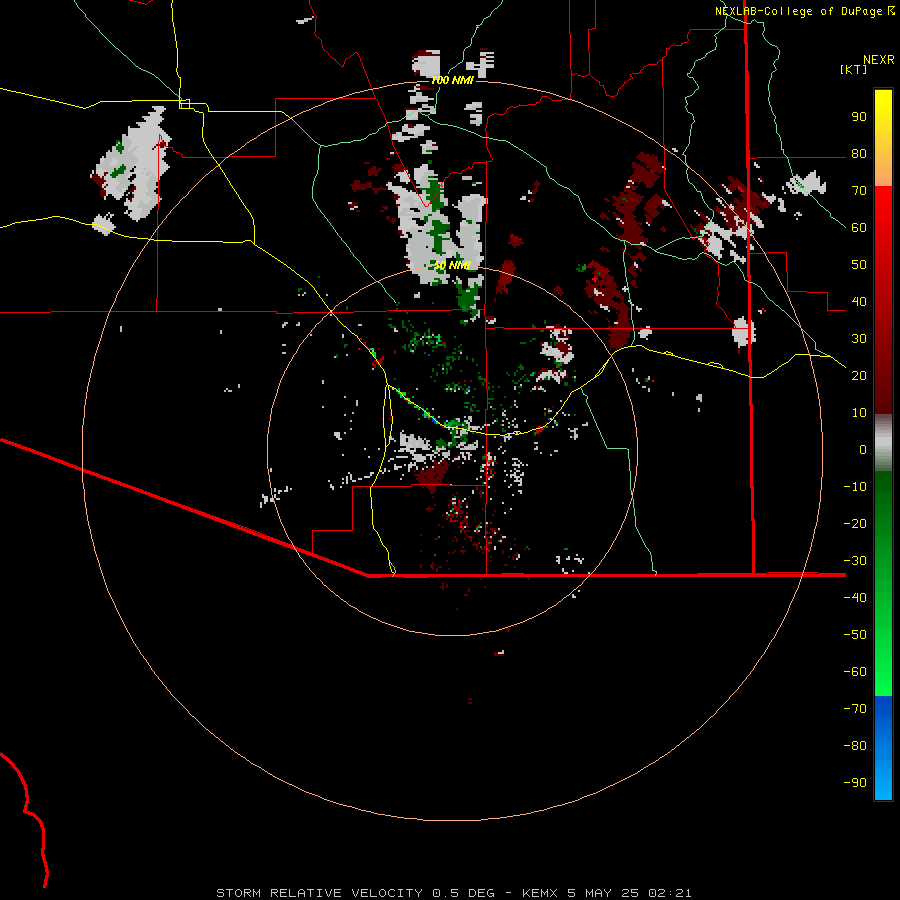
Task: Click the -90 value on velocity scale
Action: click(855, 782)
